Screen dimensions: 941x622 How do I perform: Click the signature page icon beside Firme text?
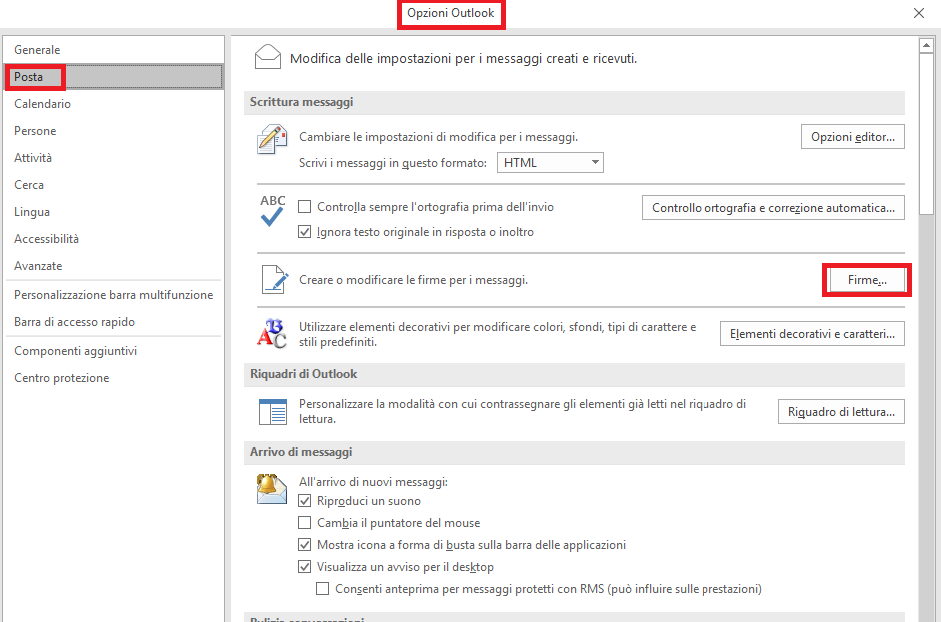pyautogui.click(x=271, y=280)
